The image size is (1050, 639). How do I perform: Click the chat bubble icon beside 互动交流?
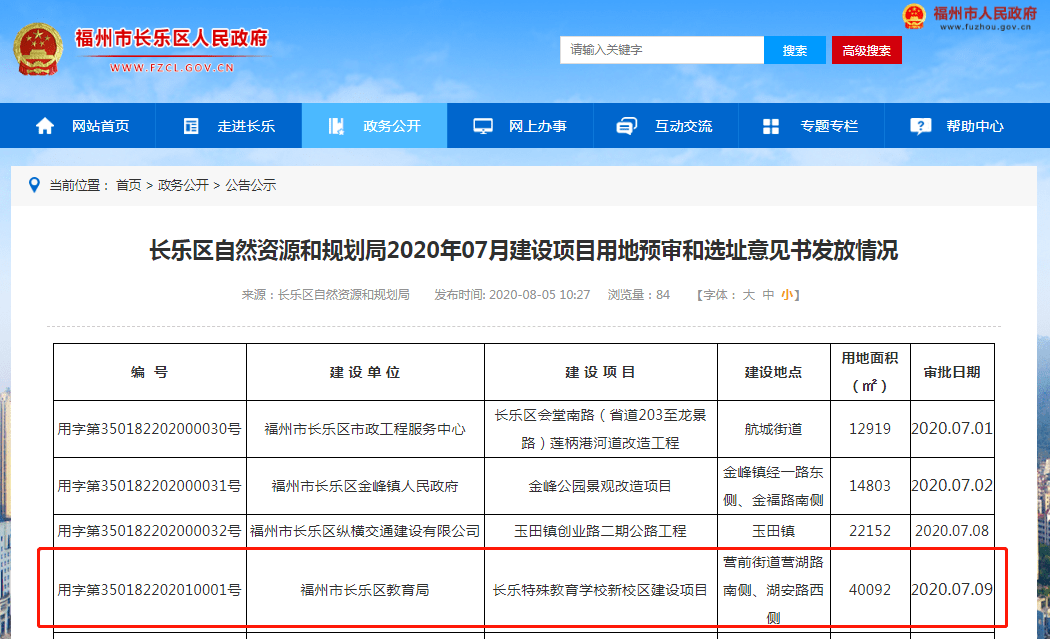click(627, 126)
